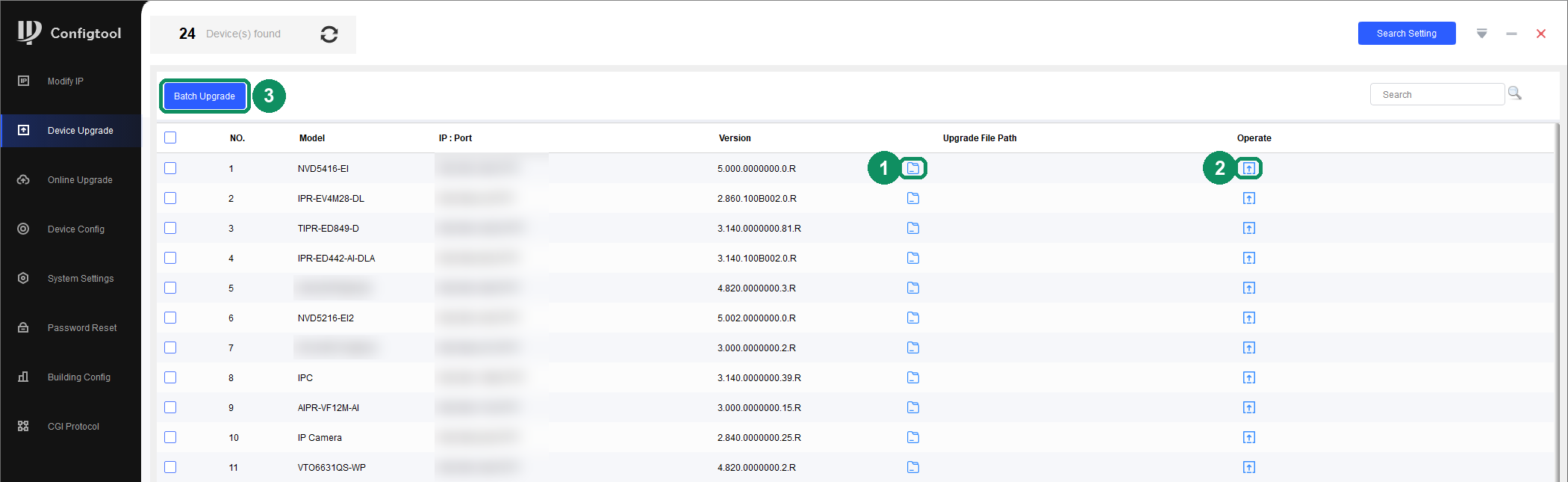Select version text 2.840.0000000.25.R

[759, 438]
